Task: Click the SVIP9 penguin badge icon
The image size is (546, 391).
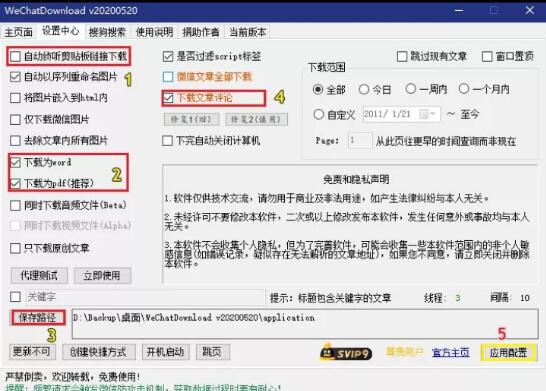Action: [346, 352]
